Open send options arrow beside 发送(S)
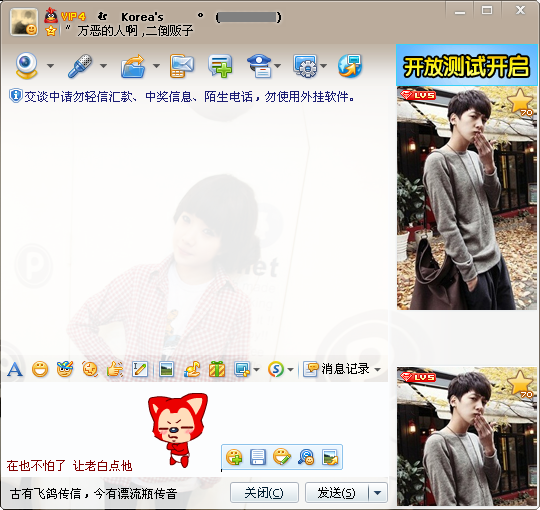540x510 pixels. [378, 493]
